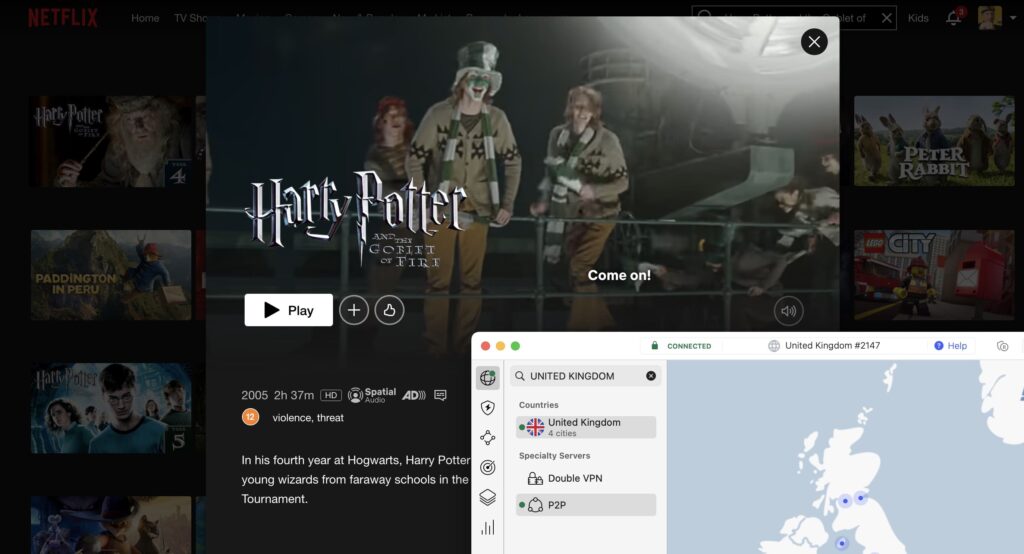Click the VPN window green zoom button
Viewport: 1024px width, 554px height.
point(515,346)
